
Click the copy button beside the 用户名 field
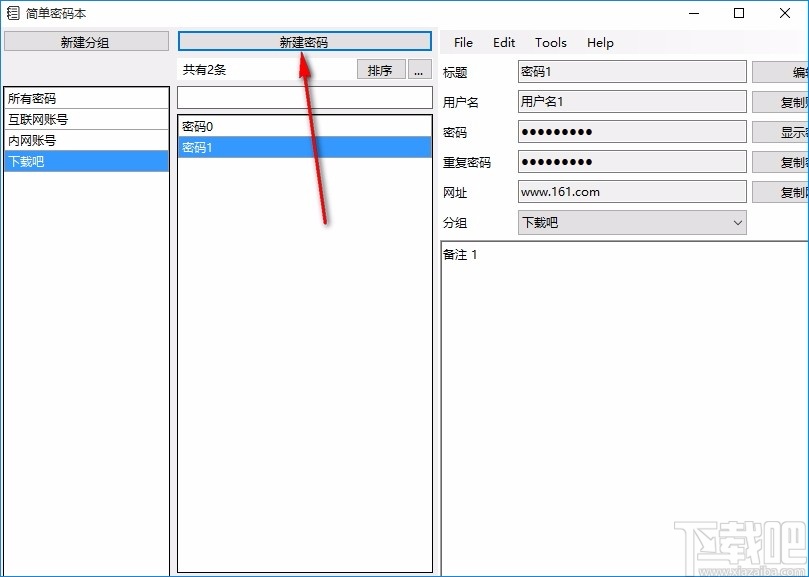click(x=781, y=102)
